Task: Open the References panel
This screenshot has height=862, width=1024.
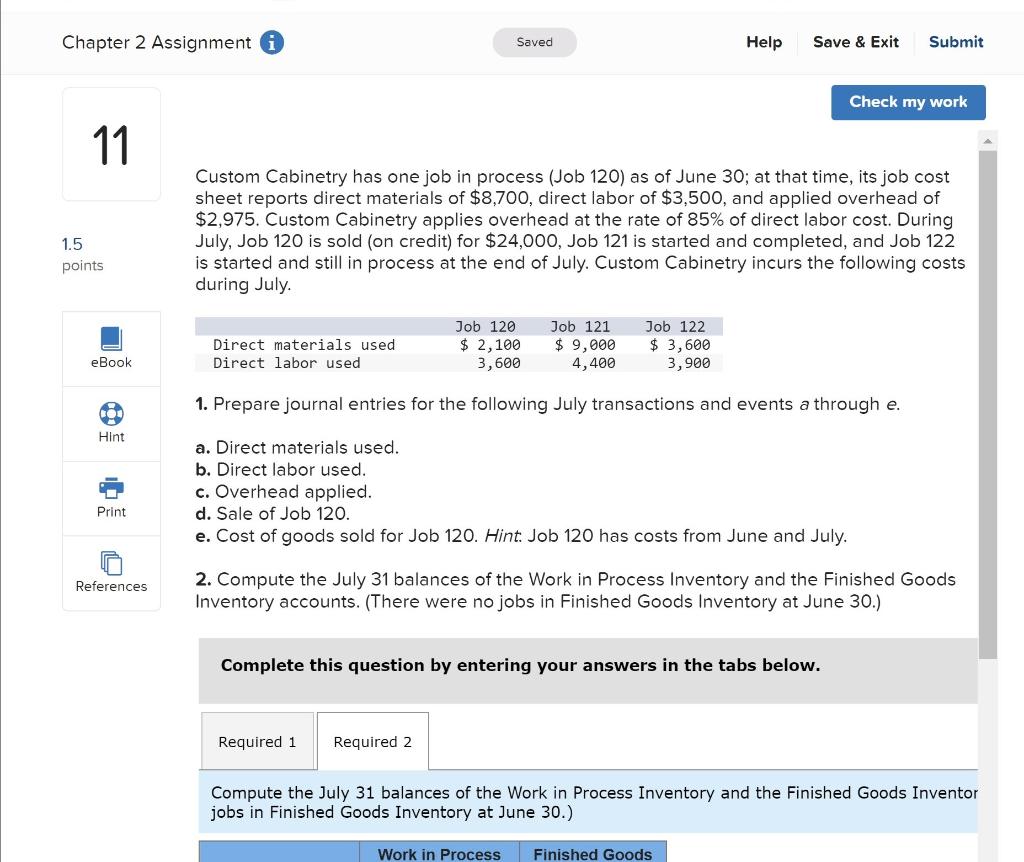Action: (x=110, y=572)
